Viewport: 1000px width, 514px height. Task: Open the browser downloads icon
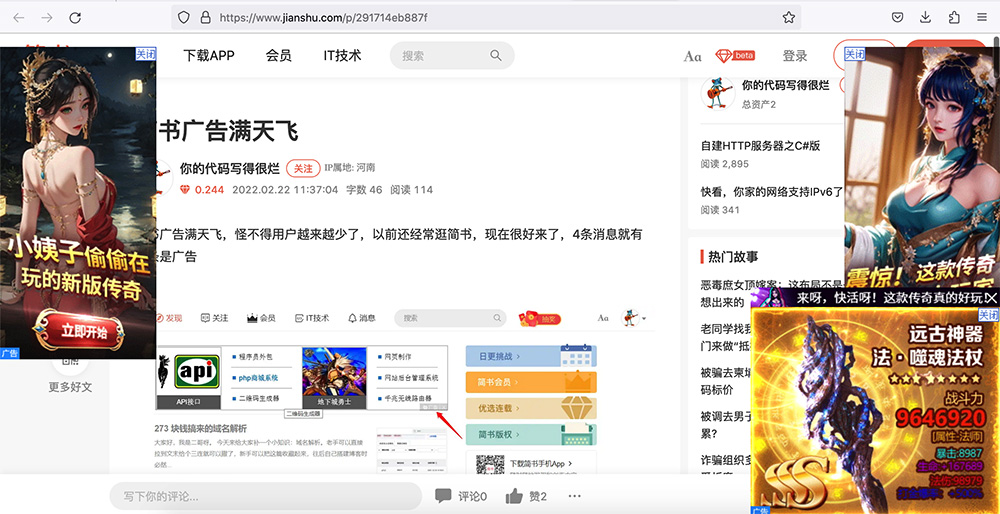(925, 17)
